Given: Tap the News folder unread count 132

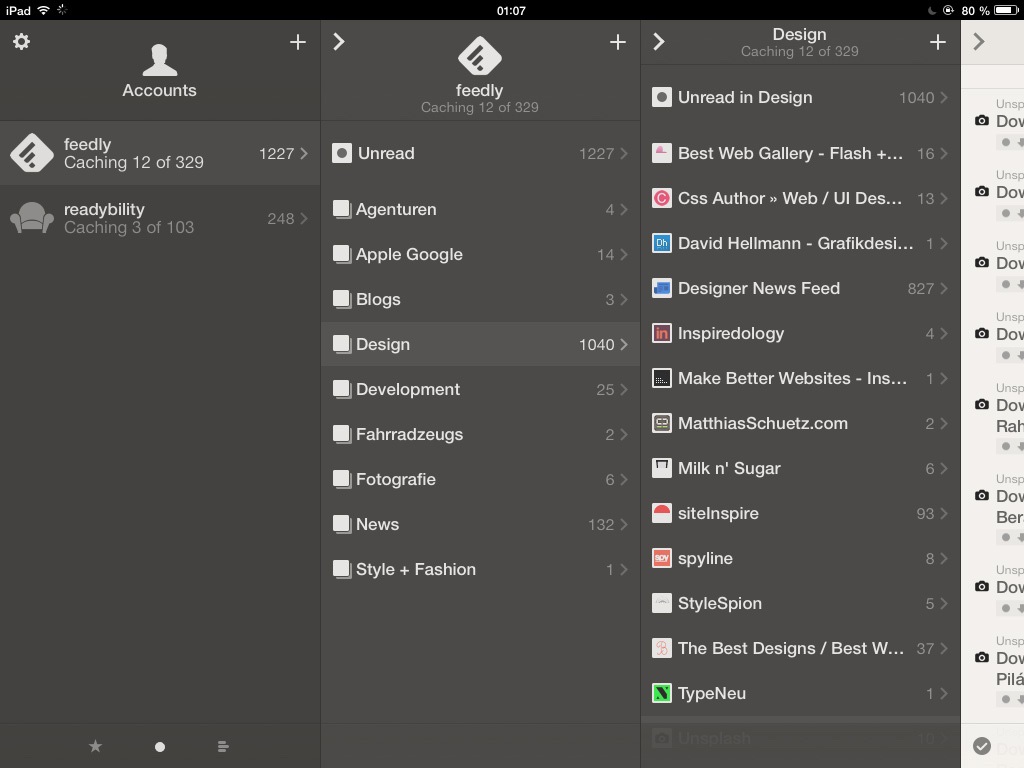Looking at the screenshot, I should click(x=601, y=524).
